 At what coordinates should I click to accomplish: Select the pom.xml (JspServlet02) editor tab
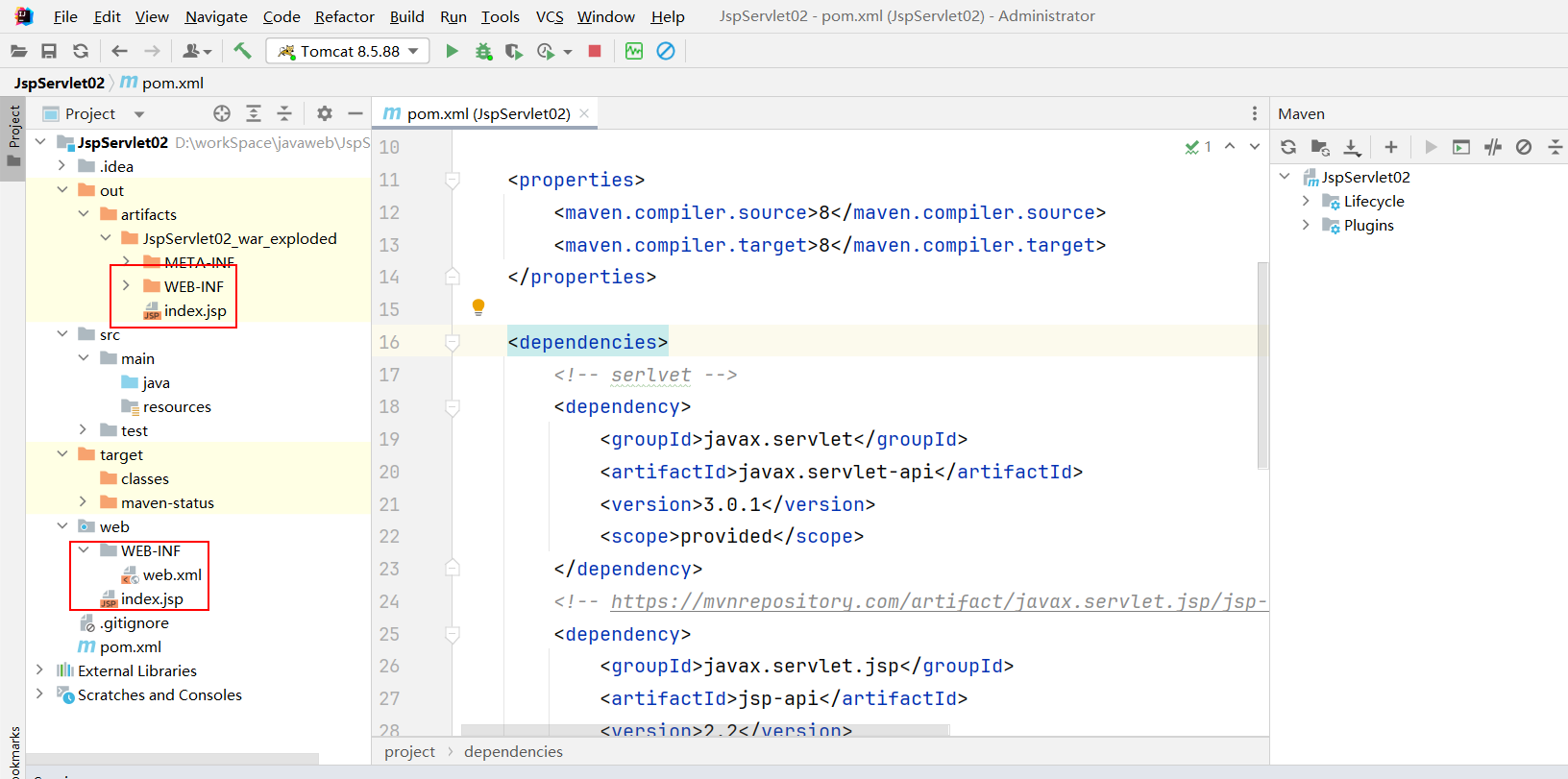487,113
